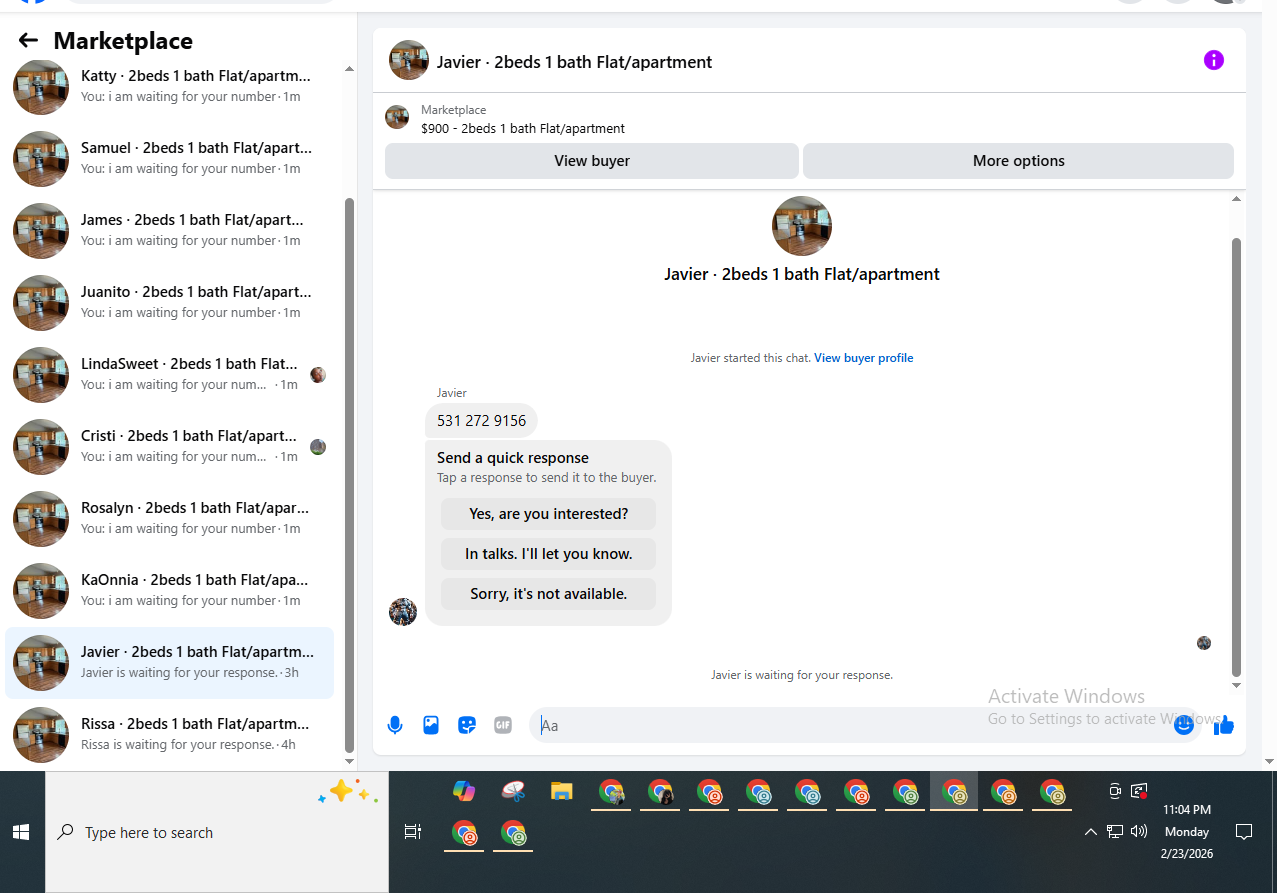Screen dimensions: 1277x893
Task: Focus the Aa message input field
Action: pyautogui.click(x=848, y=725)
